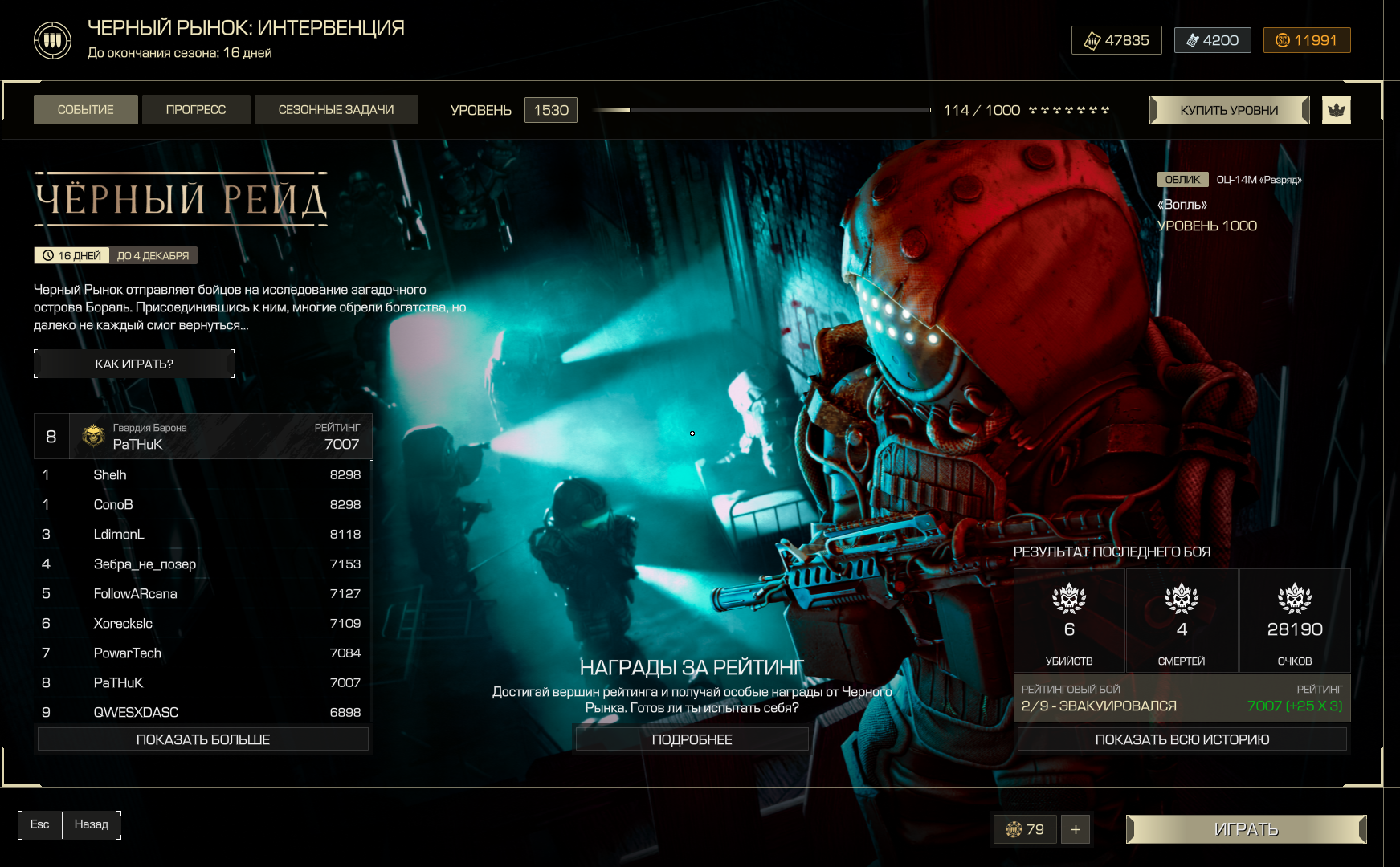The height and width of the screenshot is (867, 1400).
Task: Open the СЕЗОННЫЕ ЗАДАЧИ tab
Action: 336,110
